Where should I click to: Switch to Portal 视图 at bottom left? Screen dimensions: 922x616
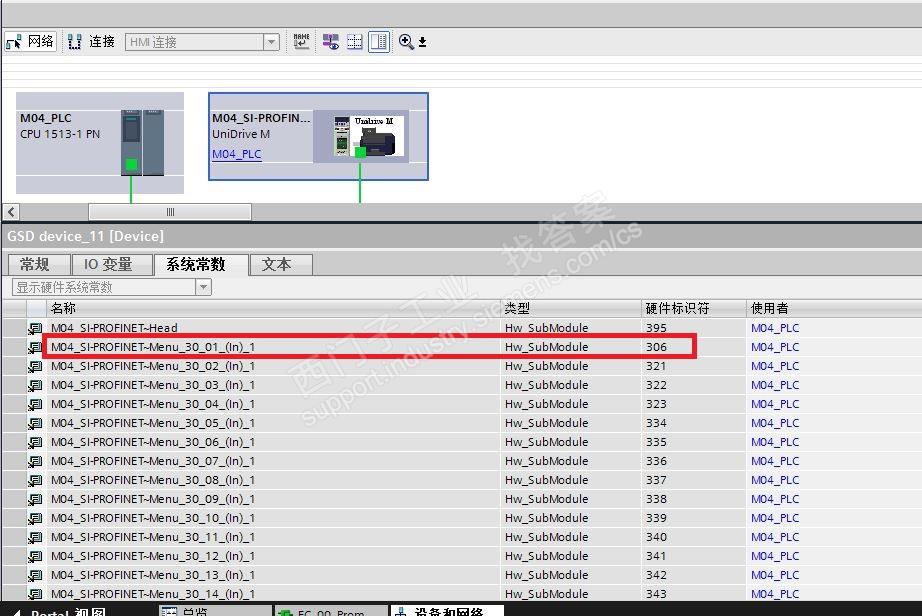59,611
